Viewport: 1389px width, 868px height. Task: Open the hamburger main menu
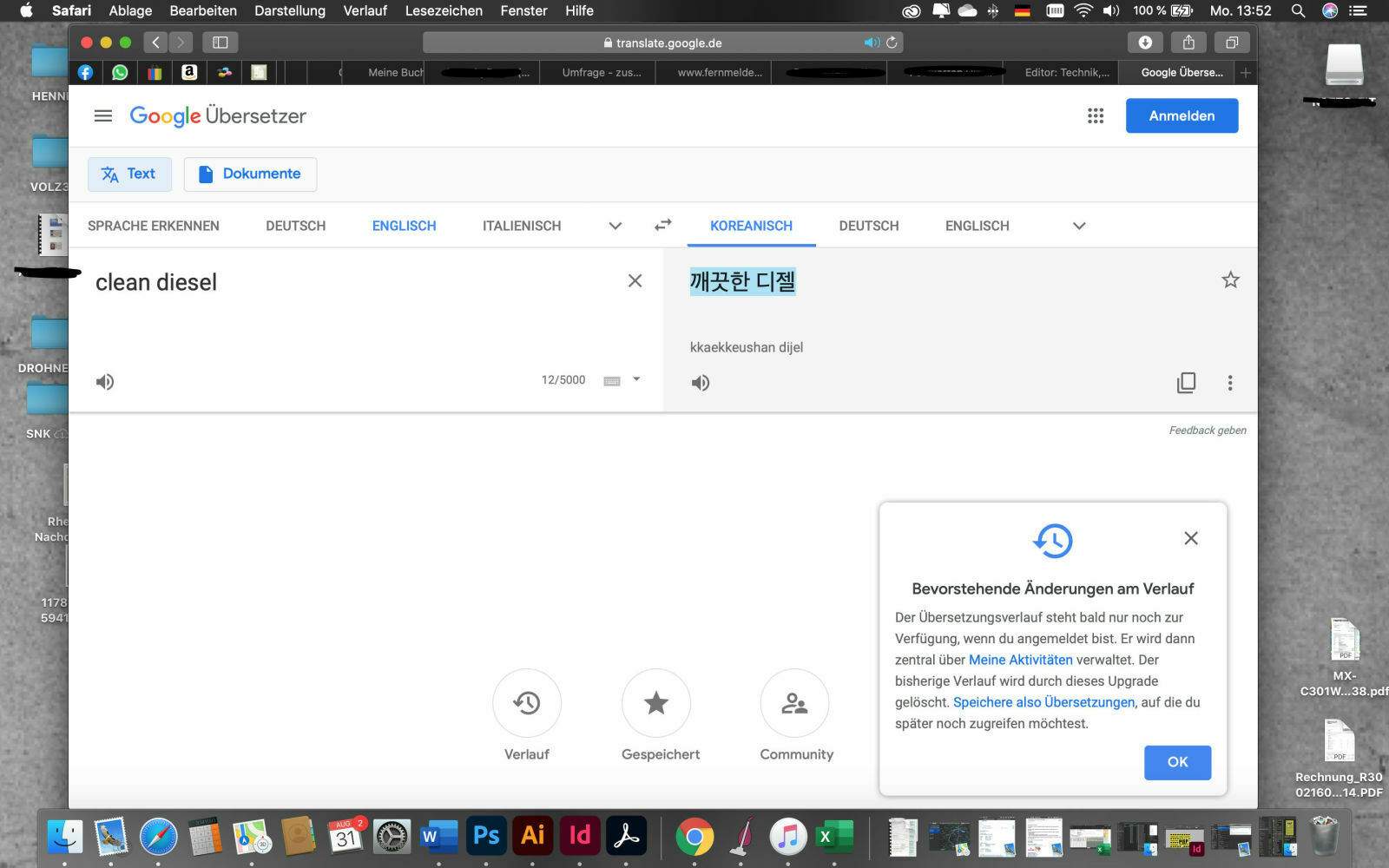coord(103,115)
